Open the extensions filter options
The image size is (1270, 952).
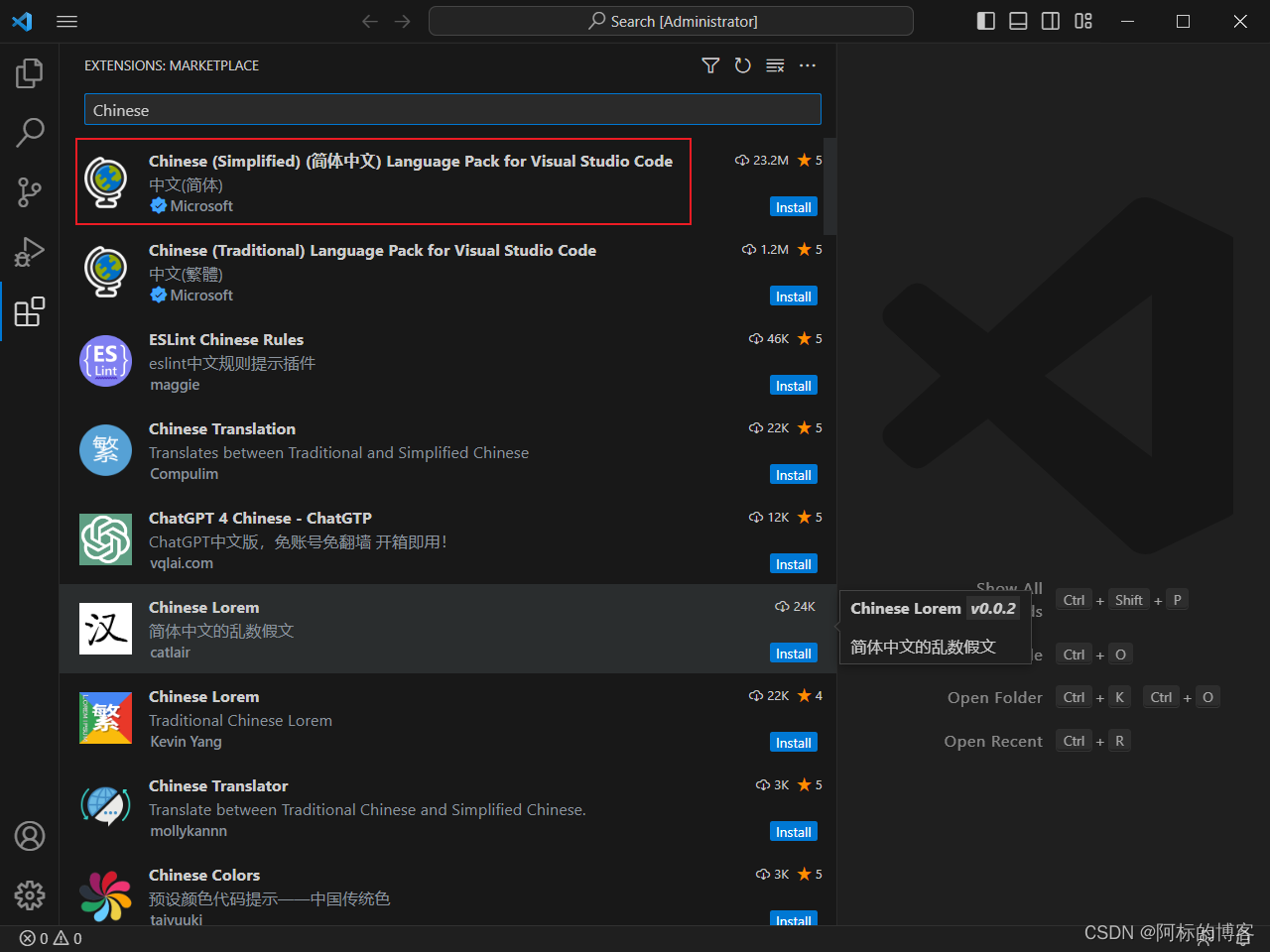click(x=710, y=65)
